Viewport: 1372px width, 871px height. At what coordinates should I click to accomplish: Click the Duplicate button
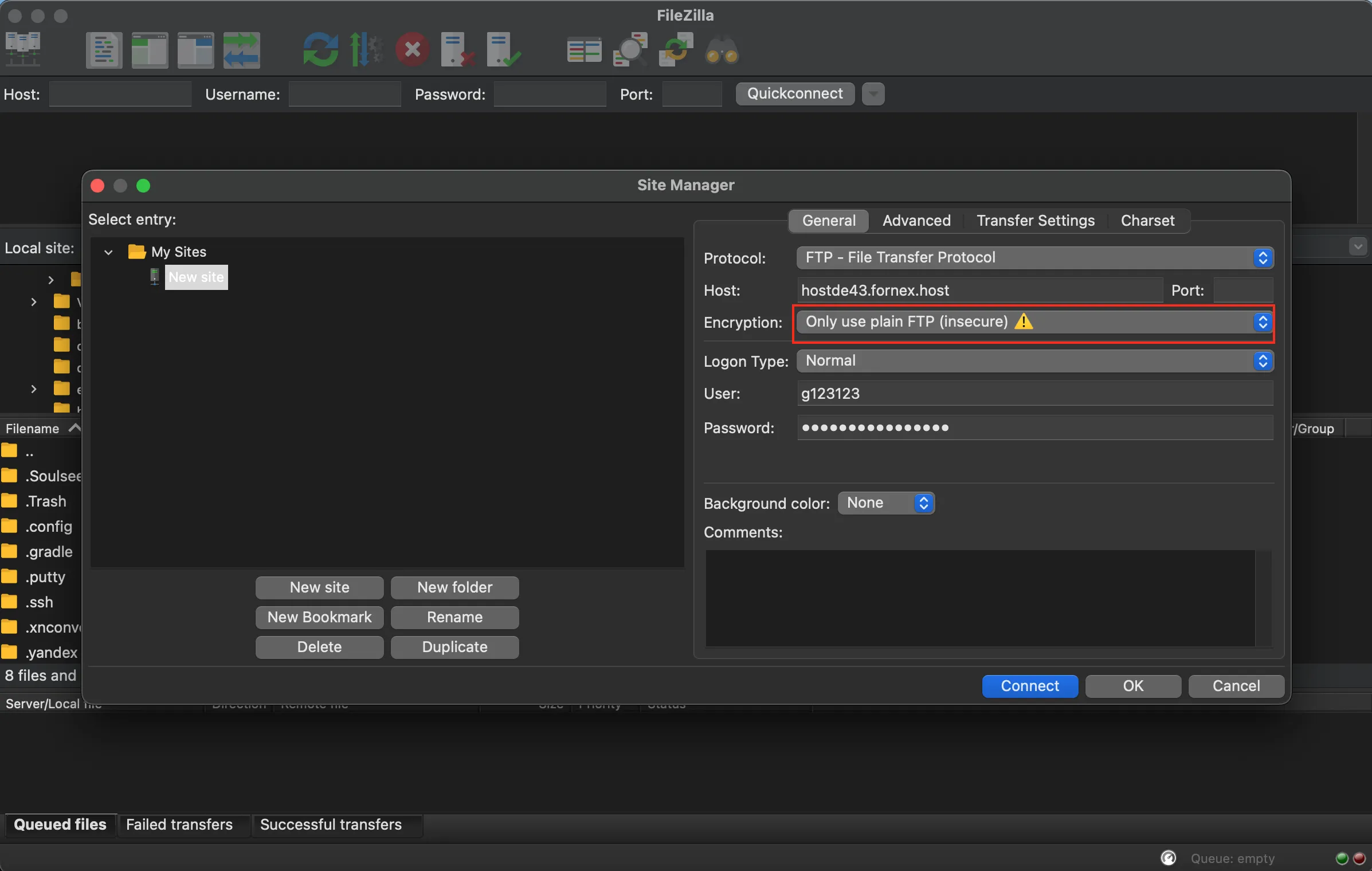(454, 647)
